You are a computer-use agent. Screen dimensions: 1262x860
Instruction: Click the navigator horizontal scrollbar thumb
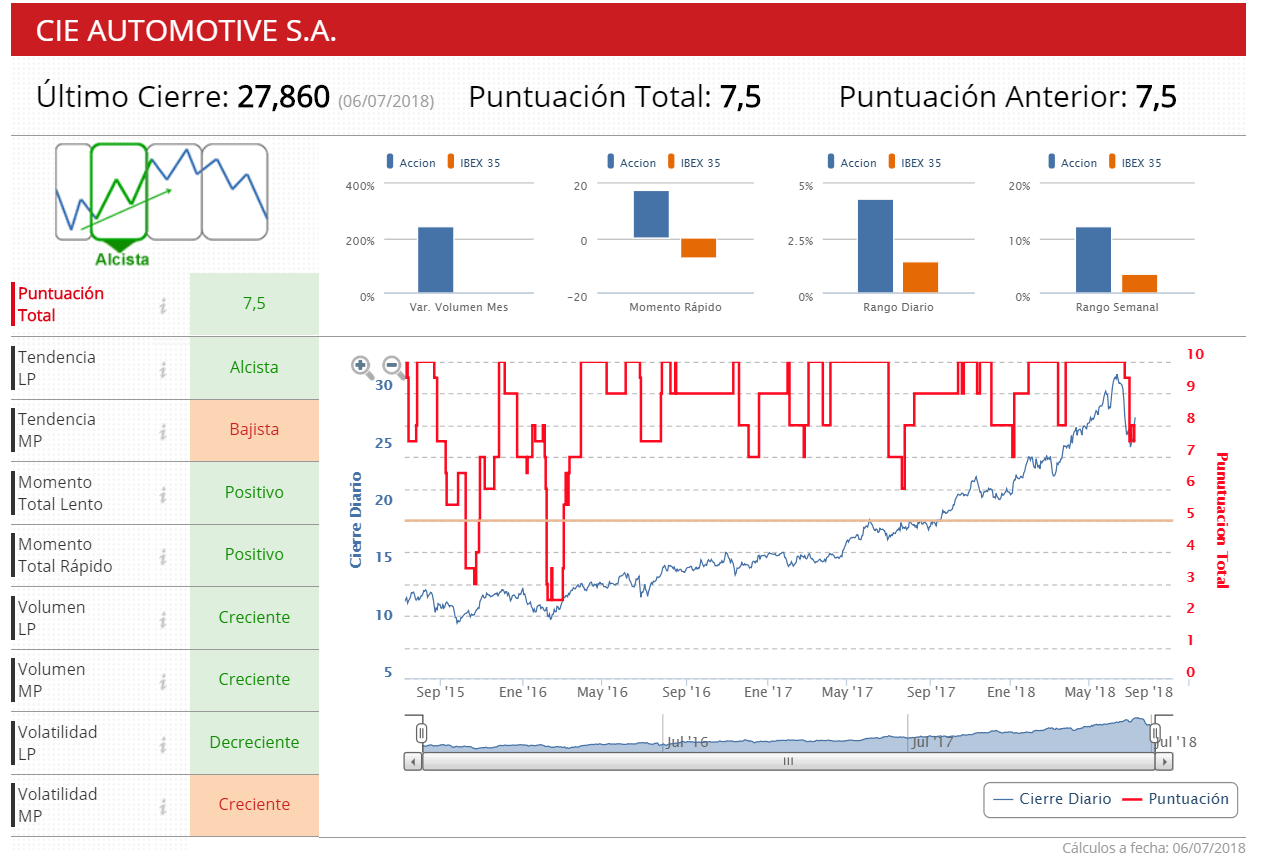pos(788,761)
